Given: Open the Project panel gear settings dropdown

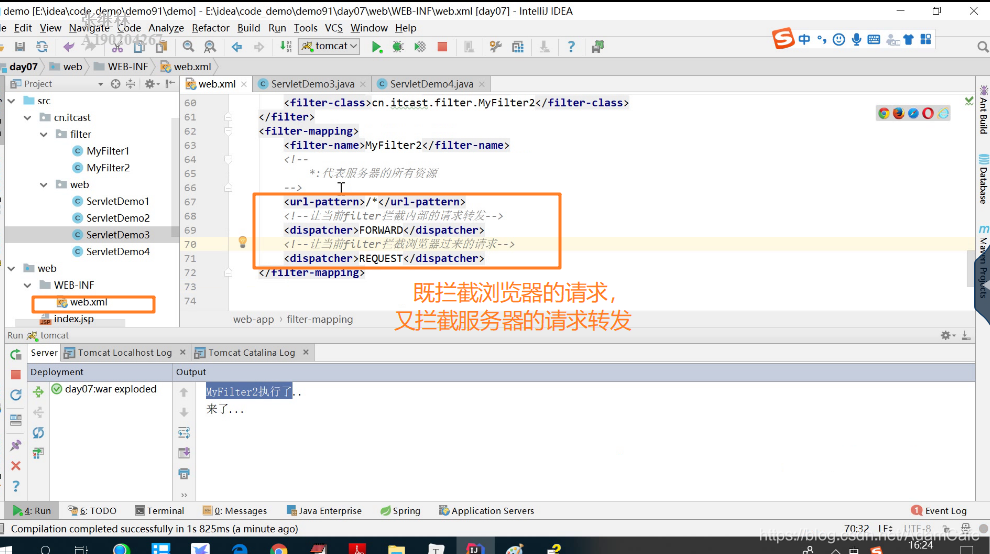Looking at the screenshot, I should (150, 83).
